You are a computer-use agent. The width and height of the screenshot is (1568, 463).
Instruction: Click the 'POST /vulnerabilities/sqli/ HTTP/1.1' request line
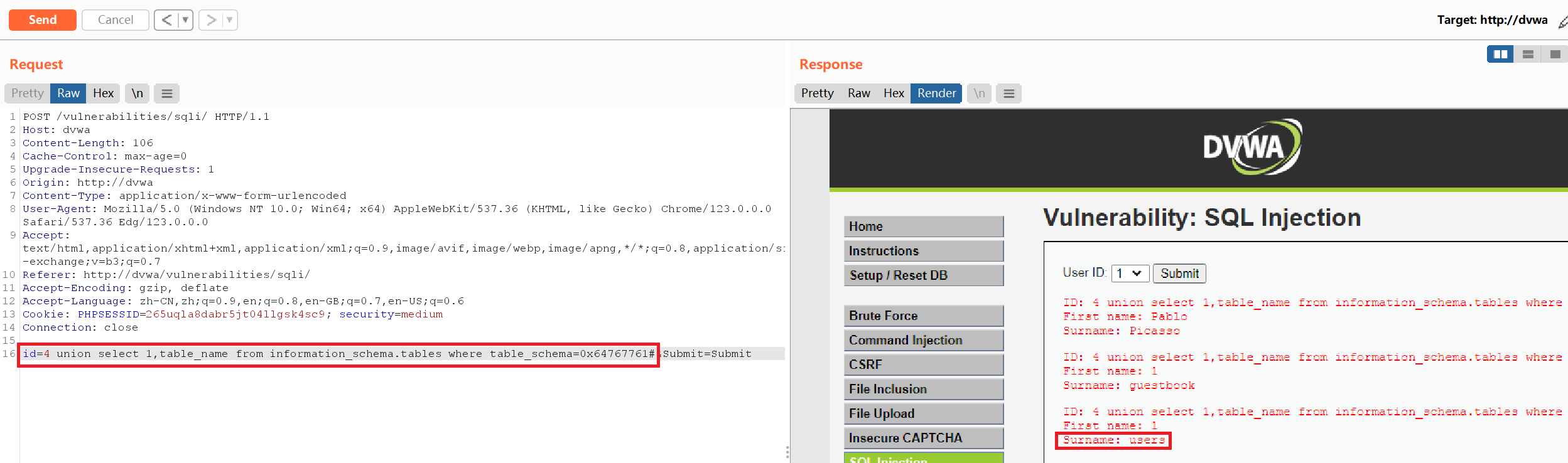point(146,117)
